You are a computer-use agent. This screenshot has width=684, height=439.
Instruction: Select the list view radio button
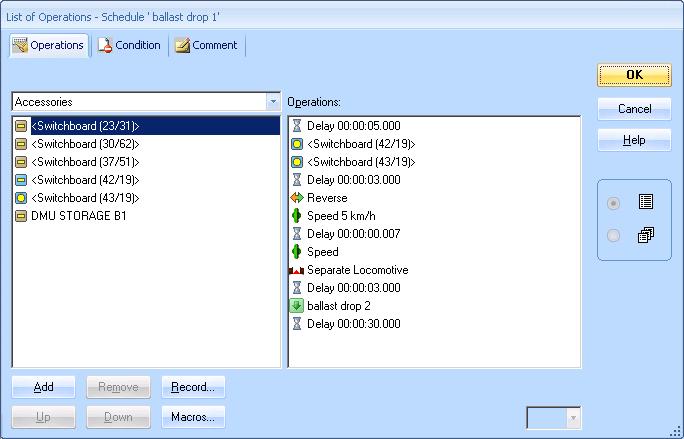point(614,203)
